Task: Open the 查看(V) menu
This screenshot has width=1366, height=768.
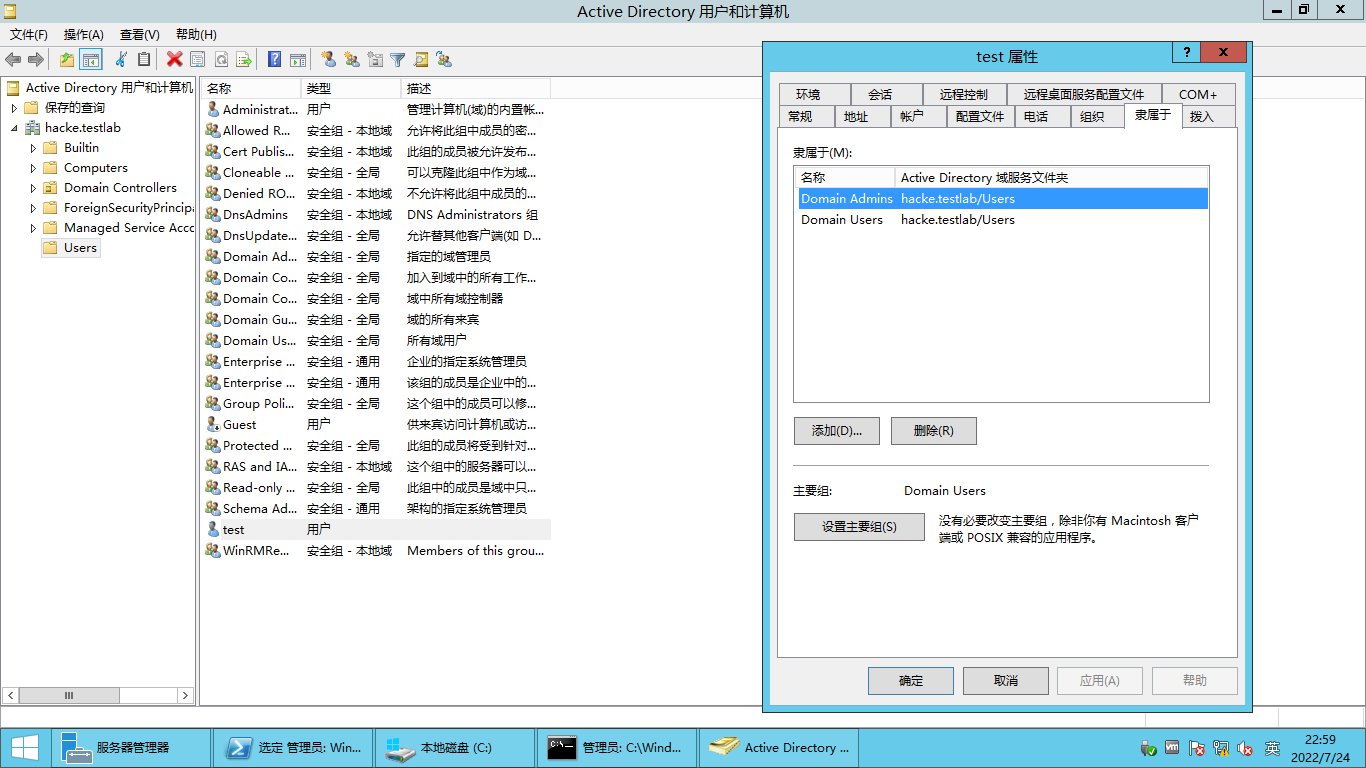Action: (138, 34)
